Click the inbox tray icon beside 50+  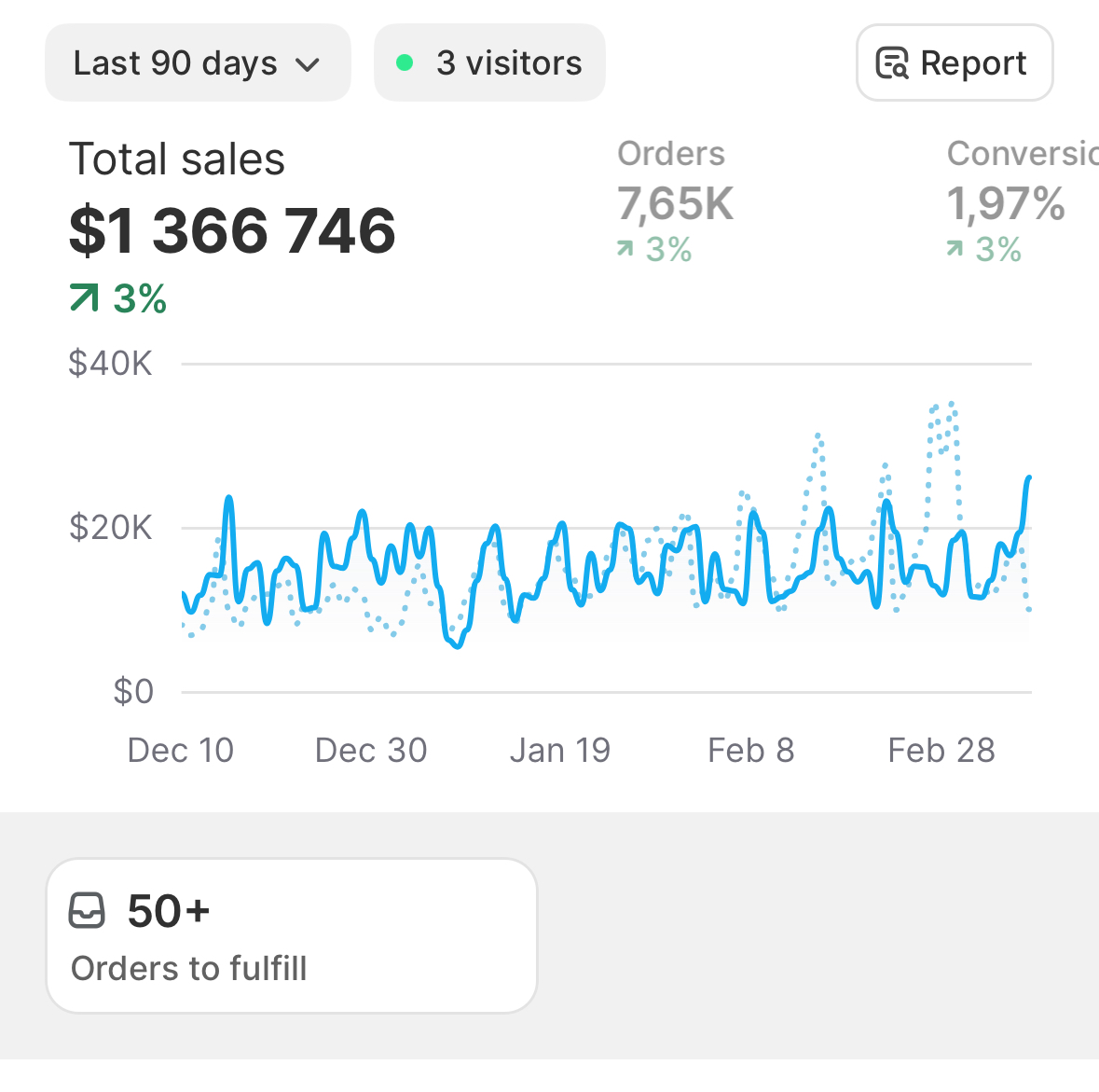click(x=87, y=910)
